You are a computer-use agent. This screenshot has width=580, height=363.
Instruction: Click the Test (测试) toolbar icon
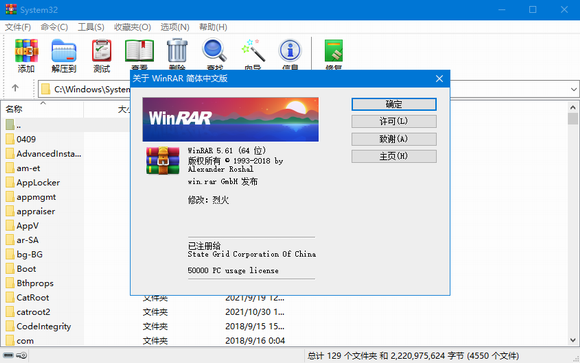[102, 51]
